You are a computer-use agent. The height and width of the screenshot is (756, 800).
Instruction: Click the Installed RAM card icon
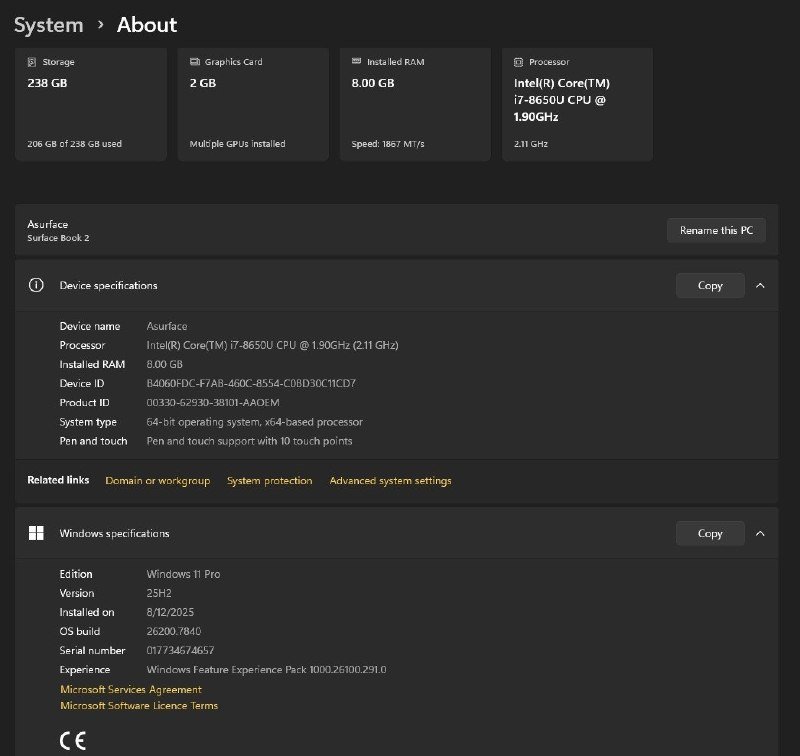[x=356, y=61]
